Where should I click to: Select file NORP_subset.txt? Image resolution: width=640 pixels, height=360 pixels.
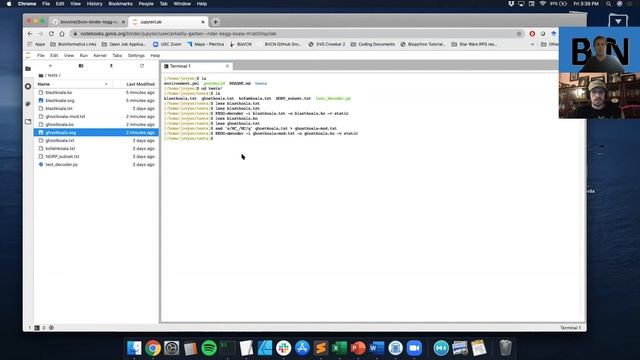(96, 156)
